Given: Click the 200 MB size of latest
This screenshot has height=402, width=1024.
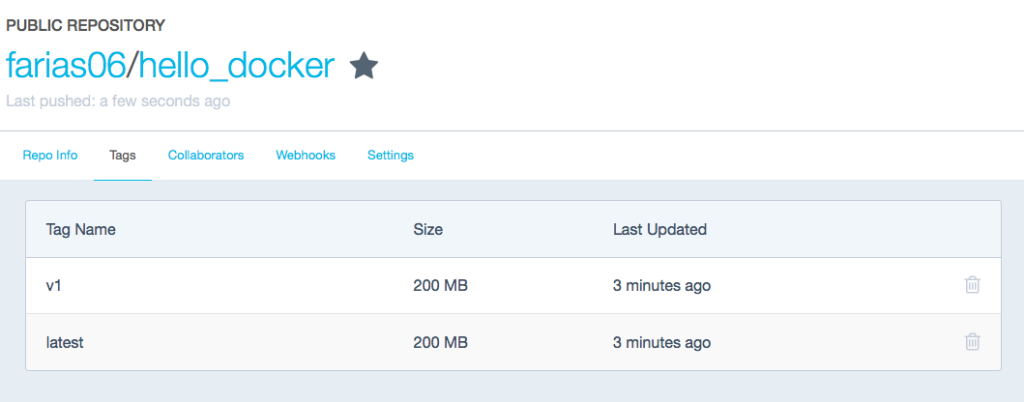Looking at the screenshot, I should coord(441,343).
